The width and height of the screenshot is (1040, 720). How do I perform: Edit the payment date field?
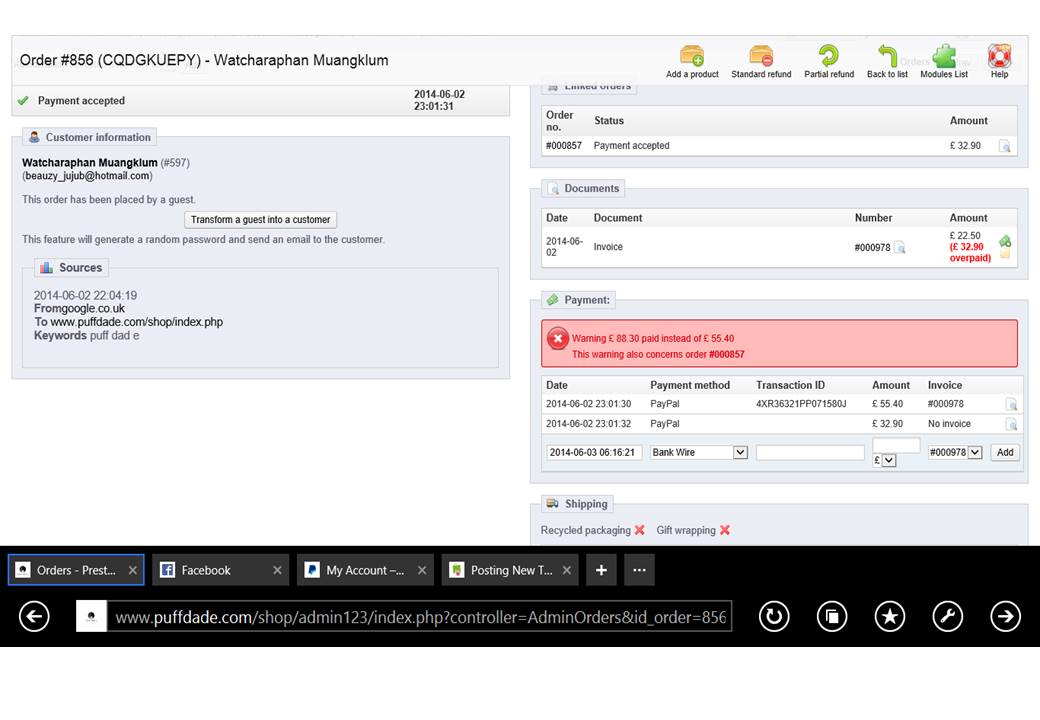click(x=594, y=452)
